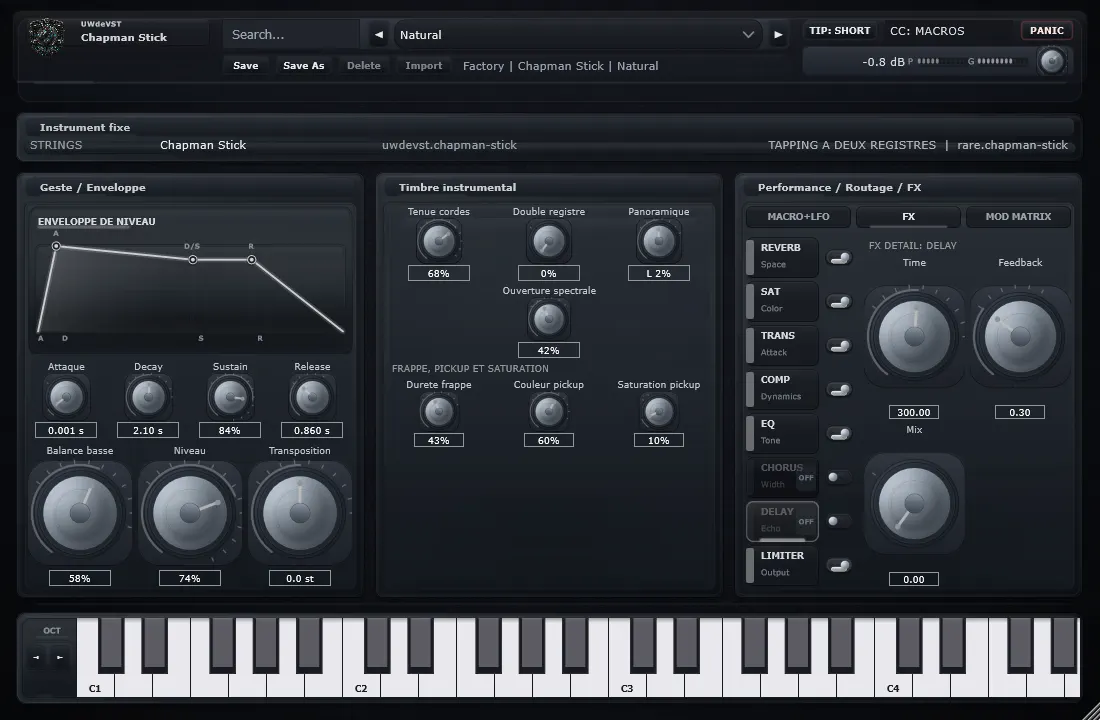Click the delay Time value field 300.00

coord(913,412)
